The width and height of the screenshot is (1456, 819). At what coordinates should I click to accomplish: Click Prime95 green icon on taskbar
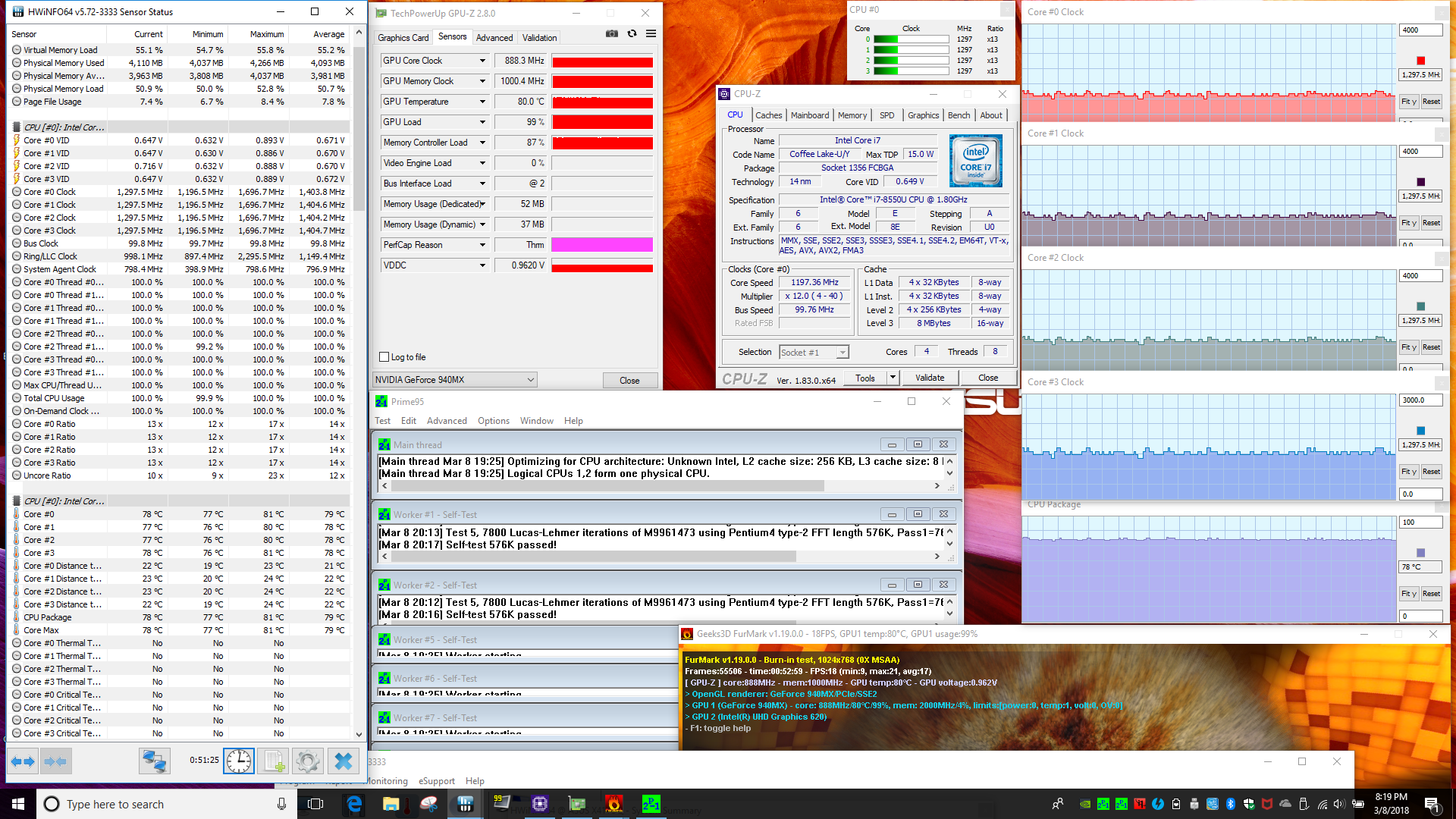(651, 804)
